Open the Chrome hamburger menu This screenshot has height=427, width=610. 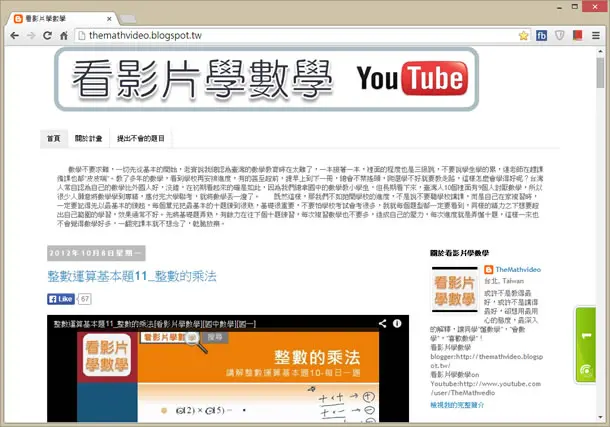pyautogui.click(x=596, y=36)
